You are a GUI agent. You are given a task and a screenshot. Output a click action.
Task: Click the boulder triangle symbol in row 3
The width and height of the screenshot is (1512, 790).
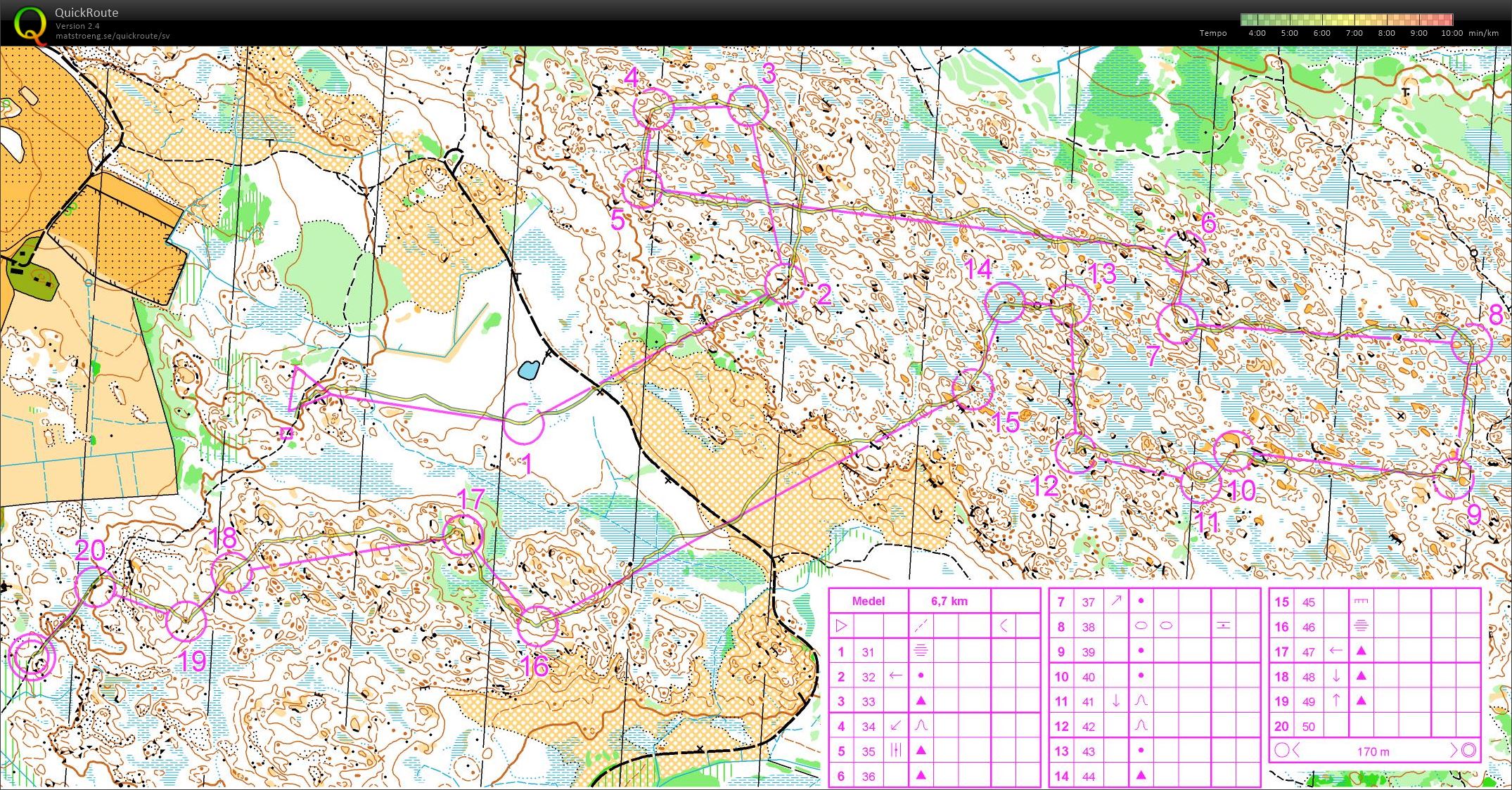click(921, 701)
